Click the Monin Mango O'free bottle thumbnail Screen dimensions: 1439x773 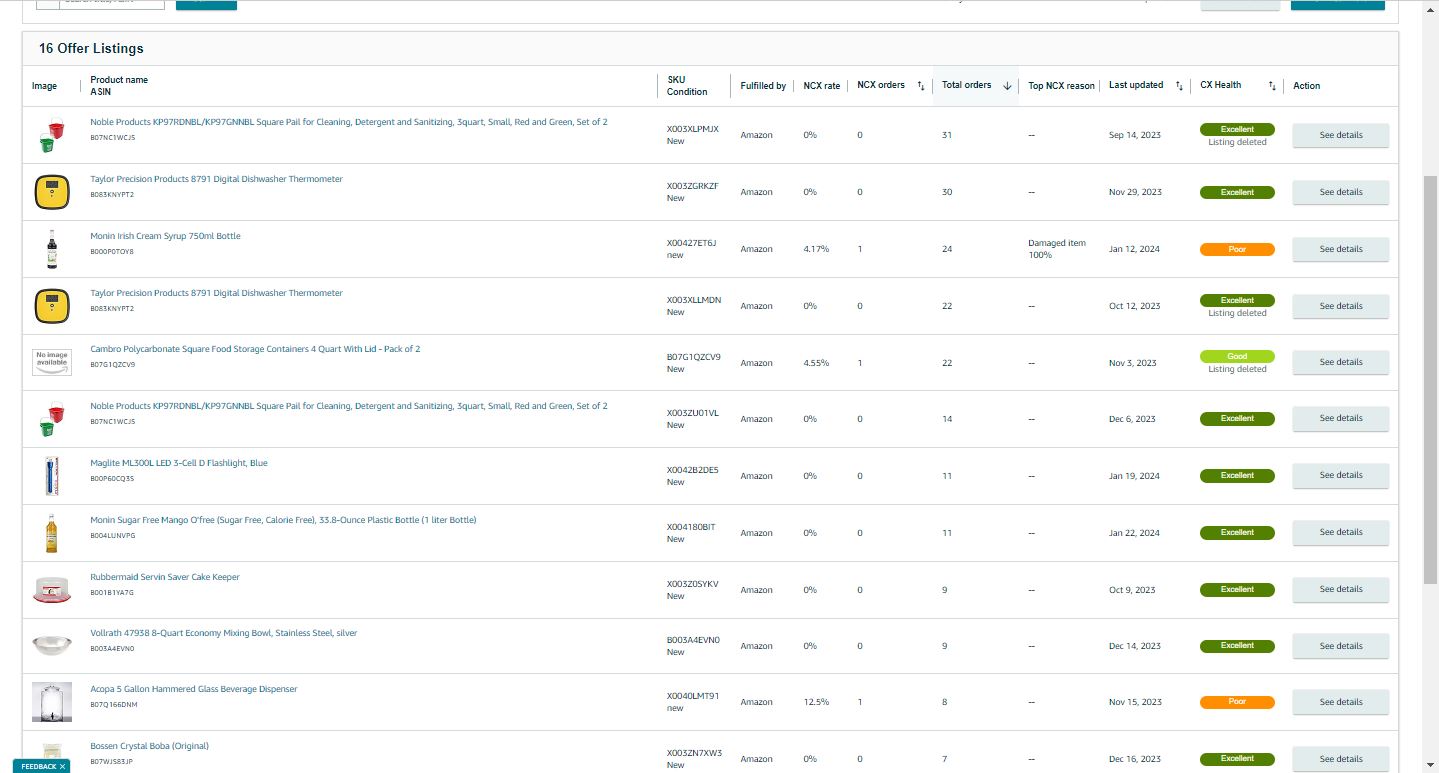pos(51,533)
